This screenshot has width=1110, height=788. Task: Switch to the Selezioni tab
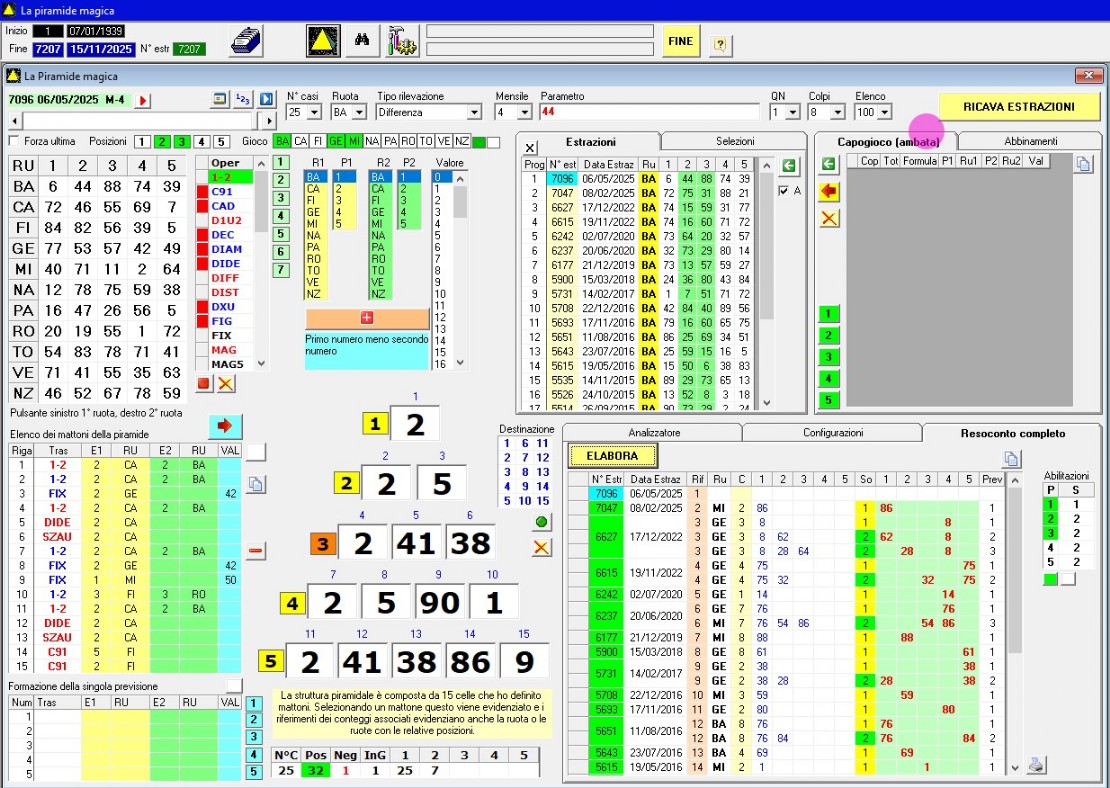[x=734, y=142]
